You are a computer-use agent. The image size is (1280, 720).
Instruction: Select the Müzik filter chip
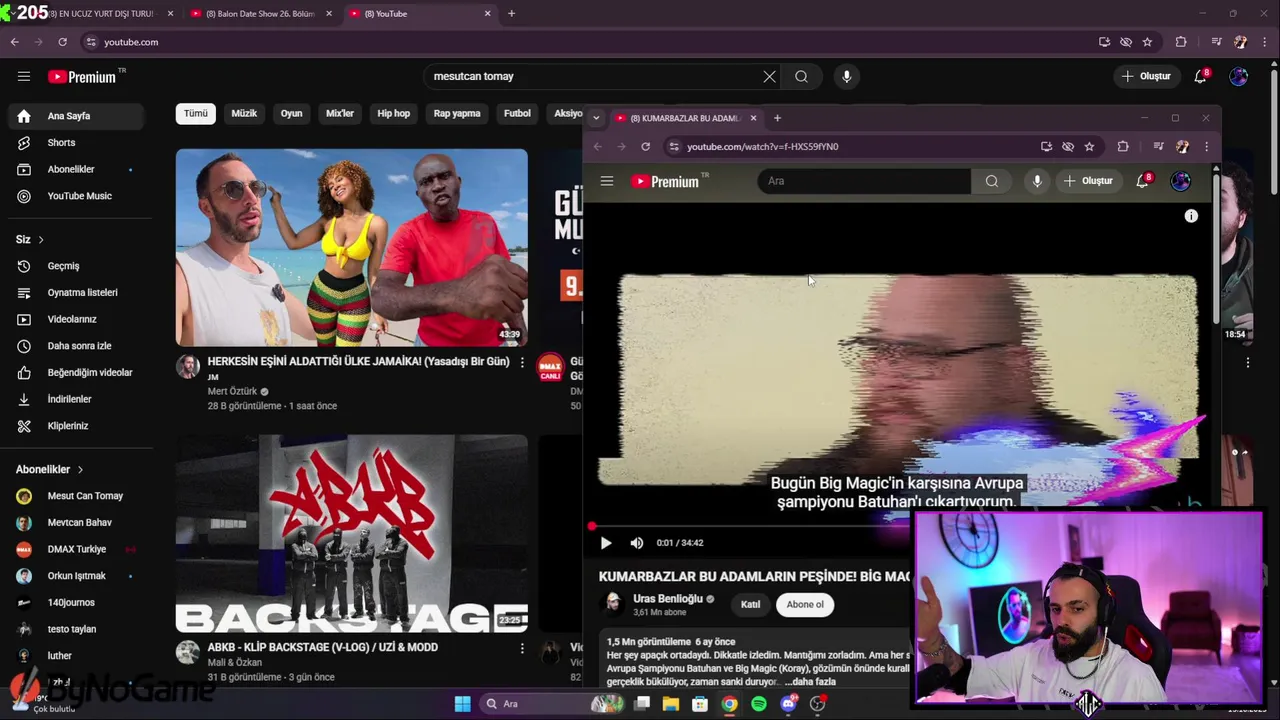pos(244,113)
